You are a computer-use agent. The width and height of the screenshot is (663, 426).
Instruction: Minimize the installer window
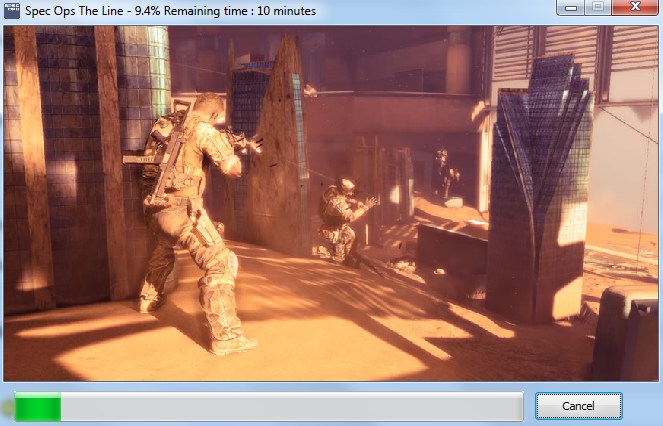click(x=571, y=7)
